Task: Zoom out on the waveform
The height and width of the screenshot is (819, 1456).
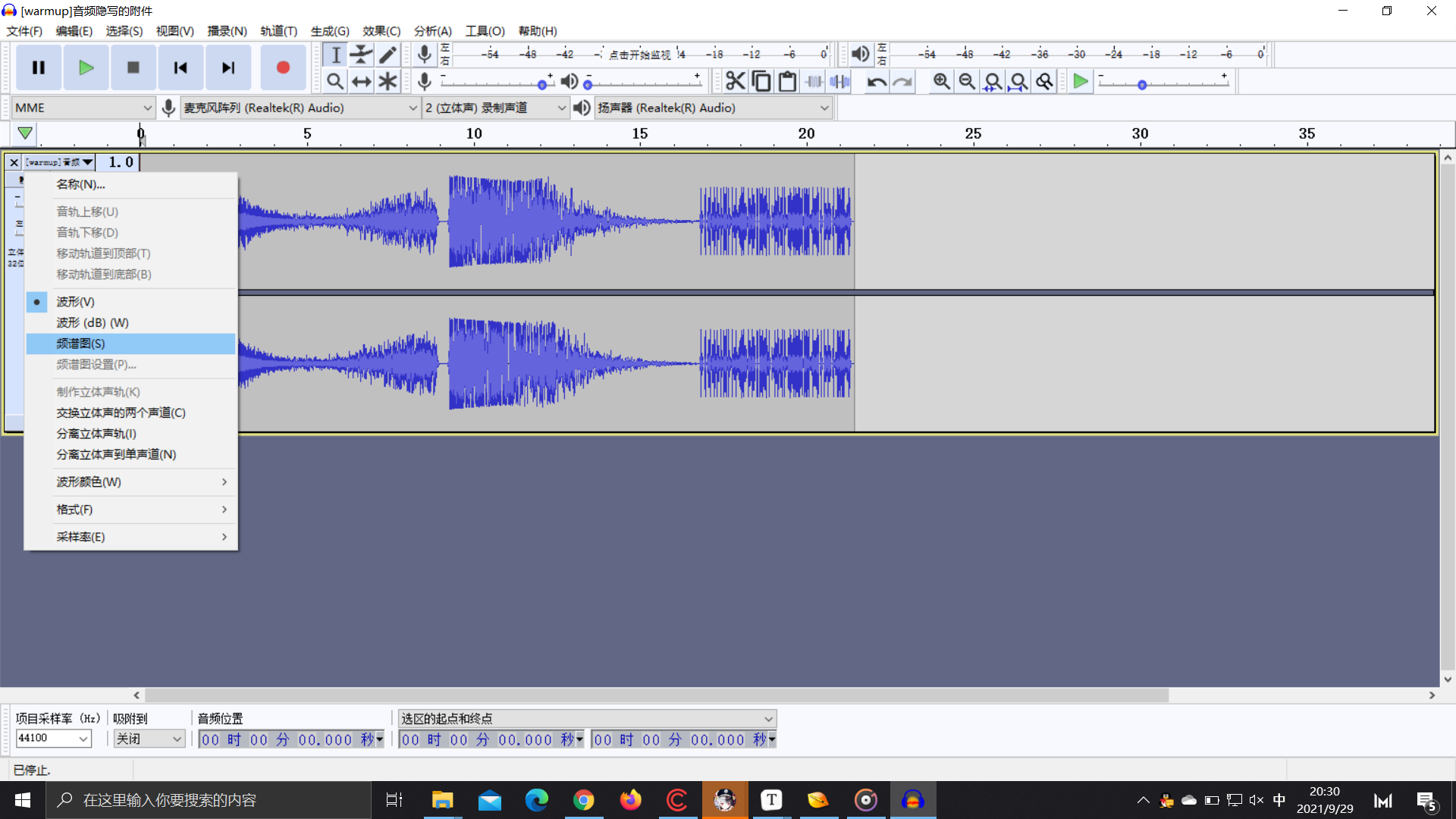Action: point(967,81)
